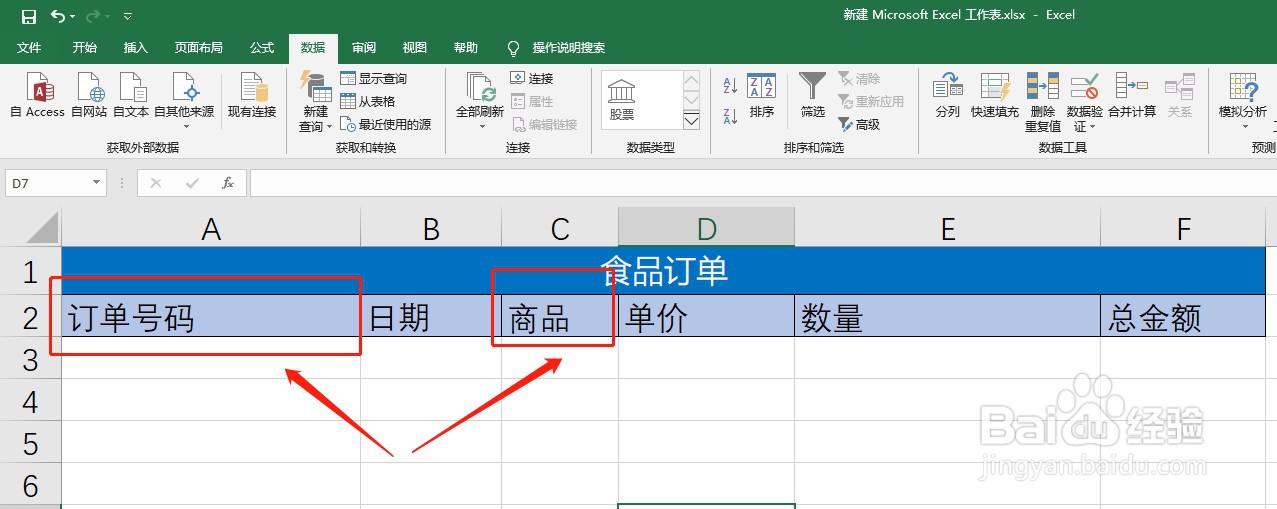Viewport: 1277px width, 509px height.
Task: Select column D header
Action: tap(706, 228)
